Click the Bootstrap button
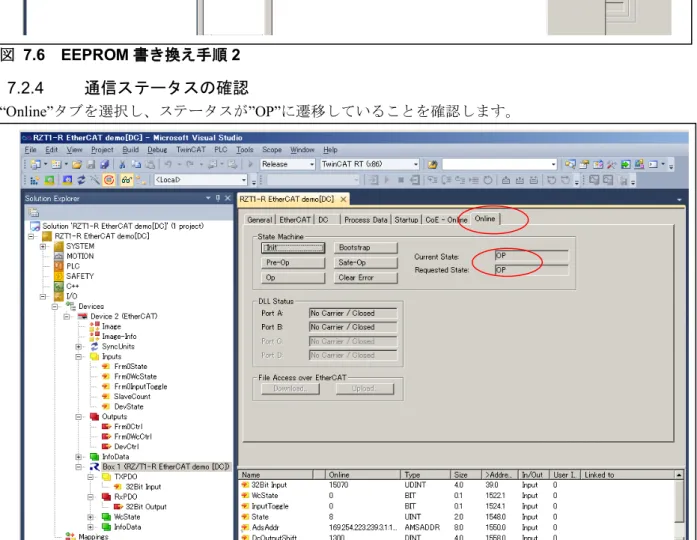This screenshot has width=697, height=540. pyautogui.click(x=365, y=248)
